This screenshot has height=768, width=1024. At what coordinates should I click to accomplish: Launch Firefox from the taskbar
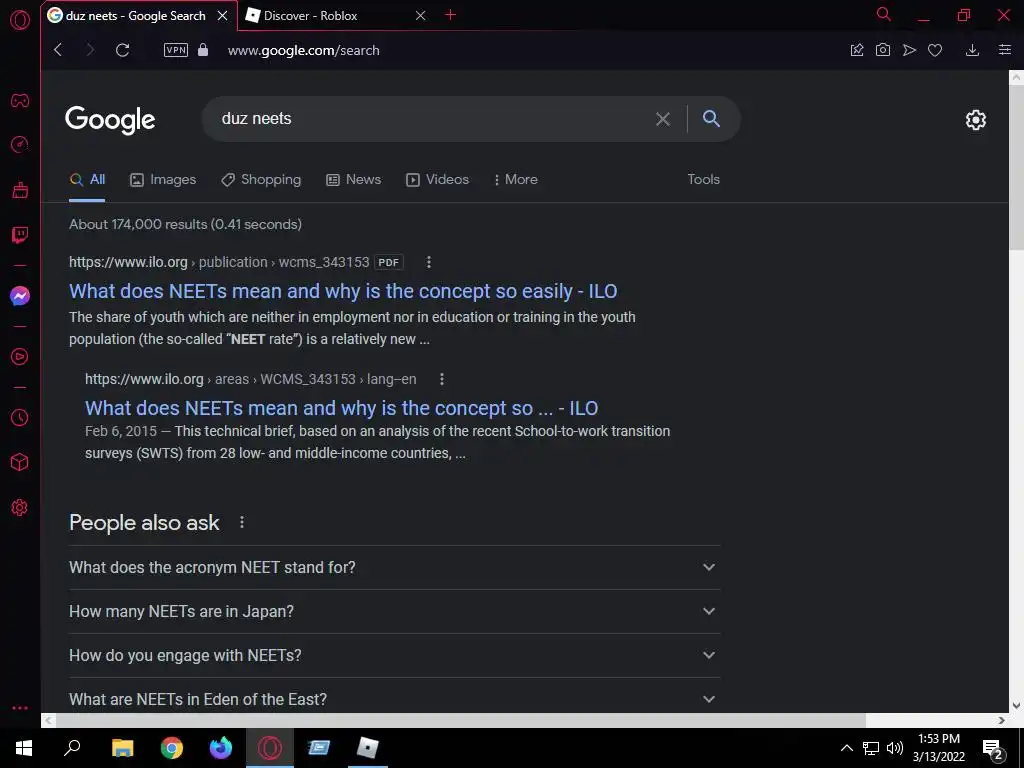point(221,748)
